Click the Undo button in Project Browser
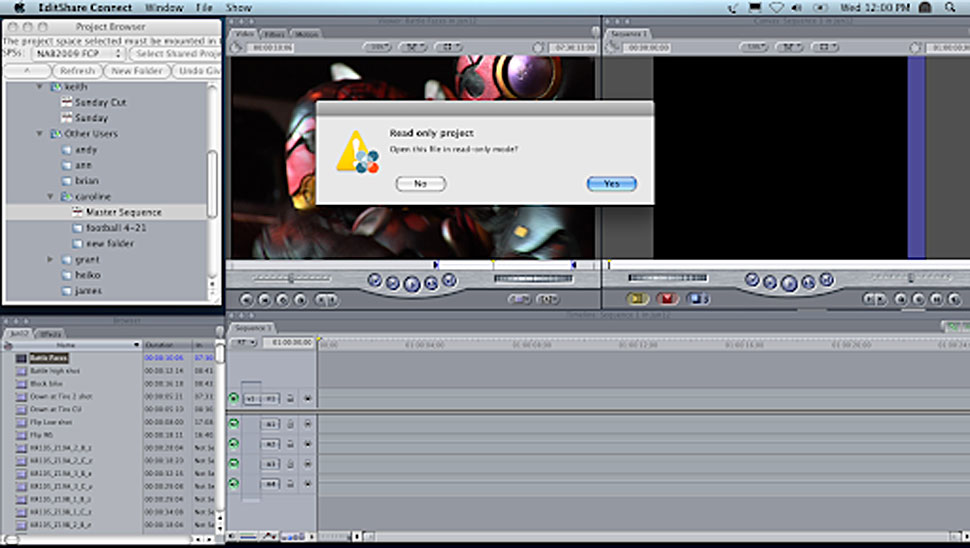This screenshot has width=970, height=548. pyautogui.click(x=197, y=71)
